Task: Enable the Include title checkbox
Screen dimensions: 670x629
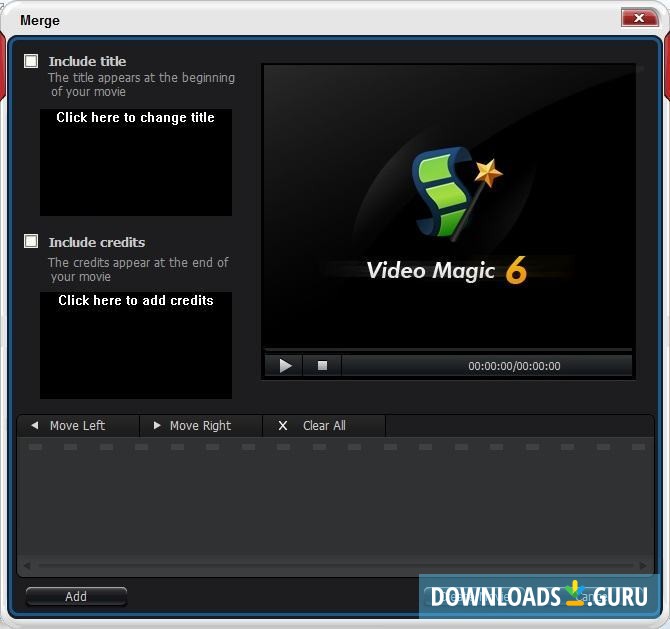Action: 31,61
